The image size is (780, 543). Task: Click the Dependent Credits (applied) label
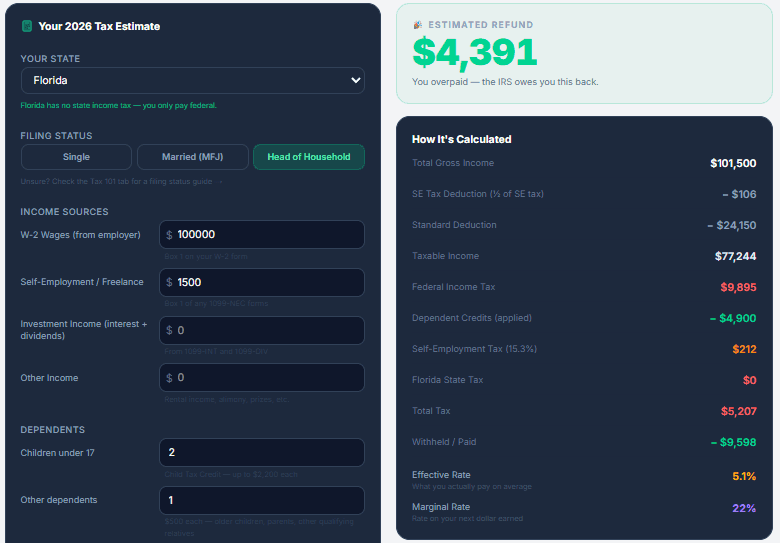click(x=472, y=318)
